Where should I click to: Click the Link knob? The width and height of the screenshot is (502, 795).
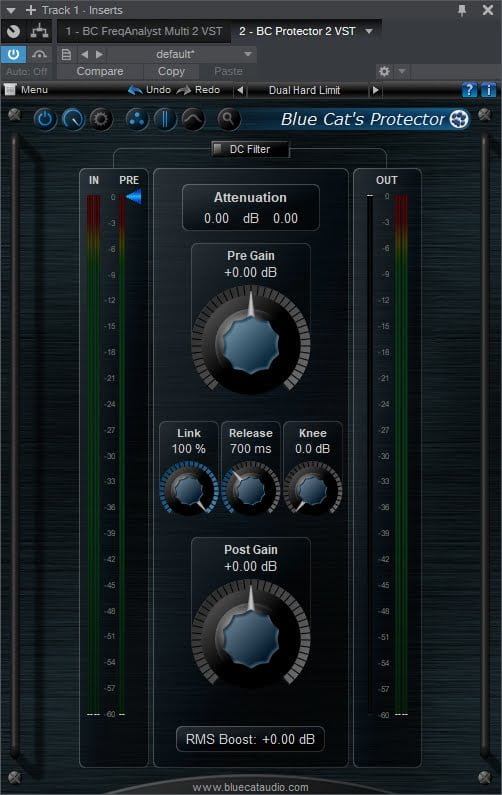189,490
